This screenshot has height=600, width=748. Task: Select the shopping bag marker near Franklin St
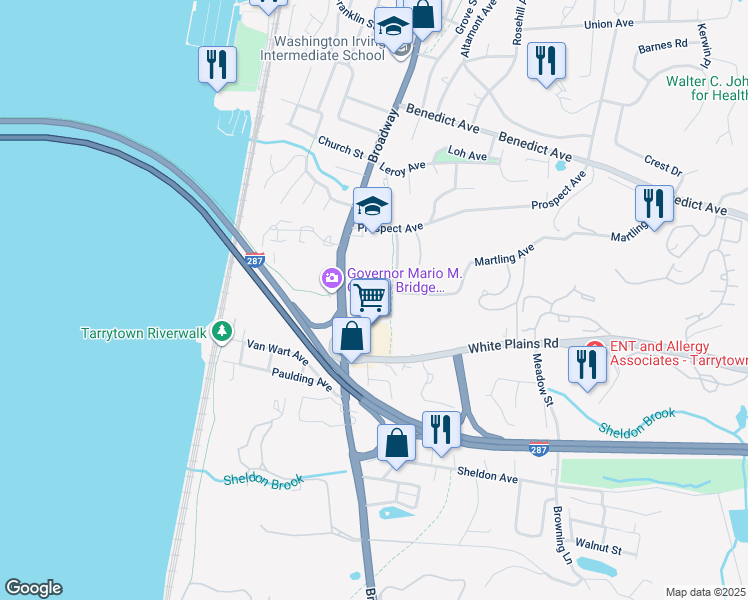(x=423, y=16)
